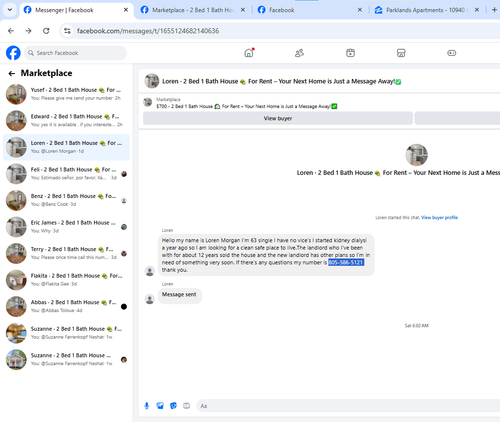500x422 pixels.
Task: View site information icon in address bar
Action: point(67,31)
